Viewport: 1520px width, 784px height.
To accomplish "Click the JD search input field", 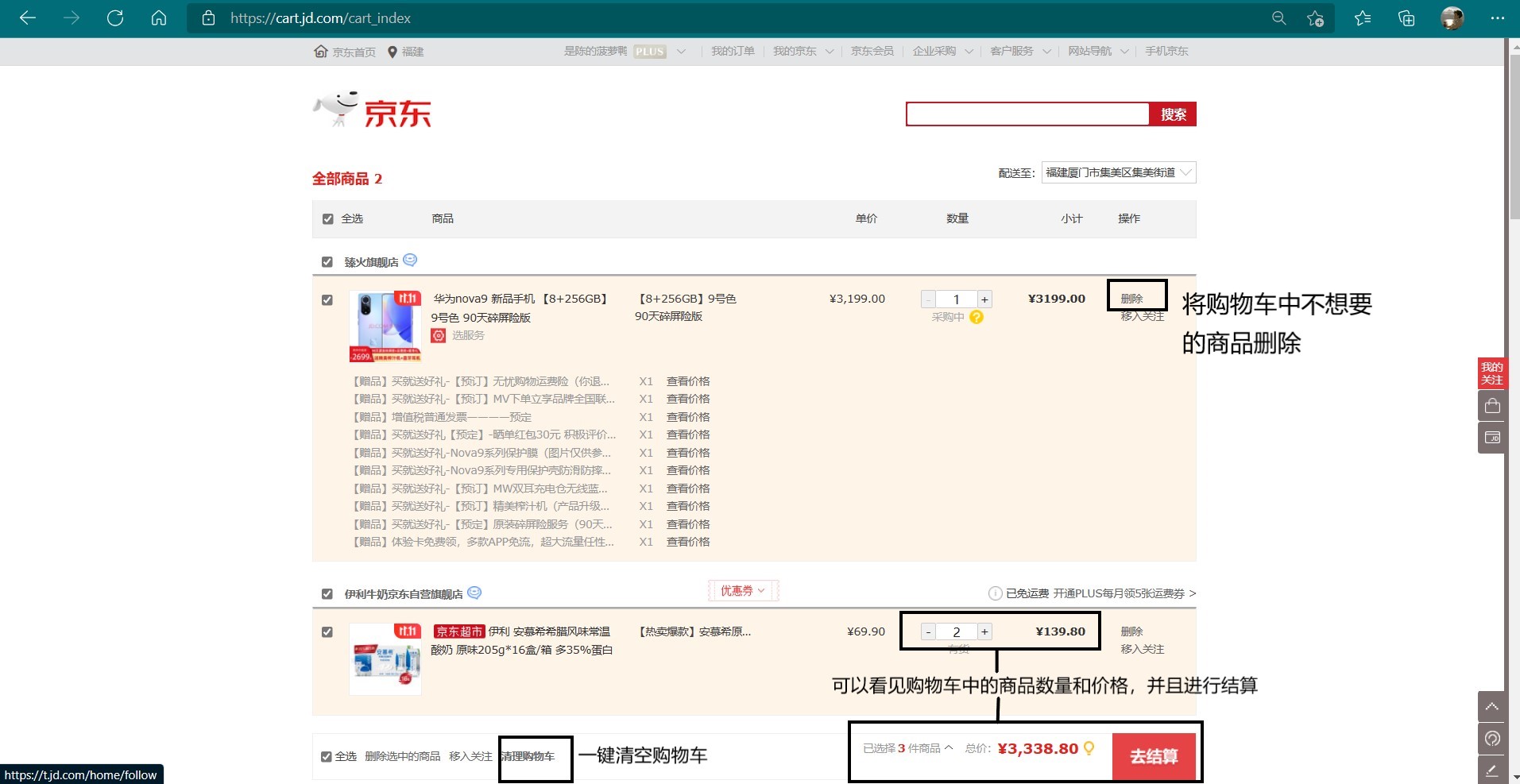I will 1028,114.
